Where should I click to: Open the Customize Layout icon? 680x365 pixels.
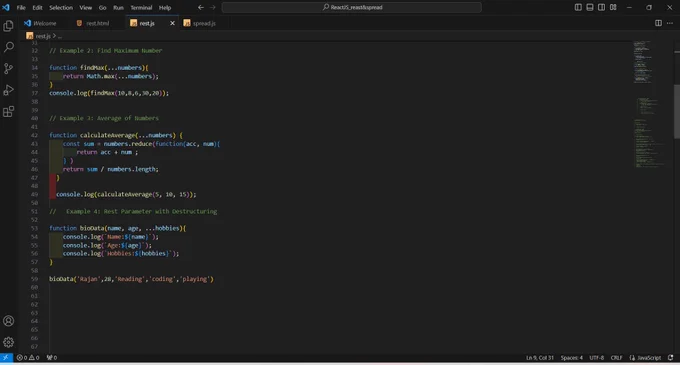click(x=613, y=7)
